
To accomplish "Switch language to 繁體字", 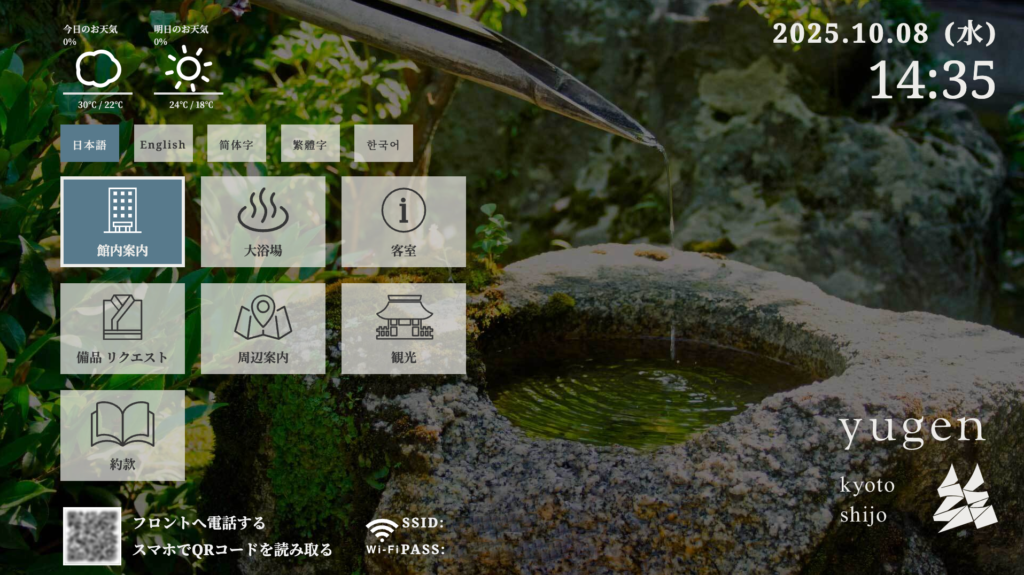I will coord(310,143).
